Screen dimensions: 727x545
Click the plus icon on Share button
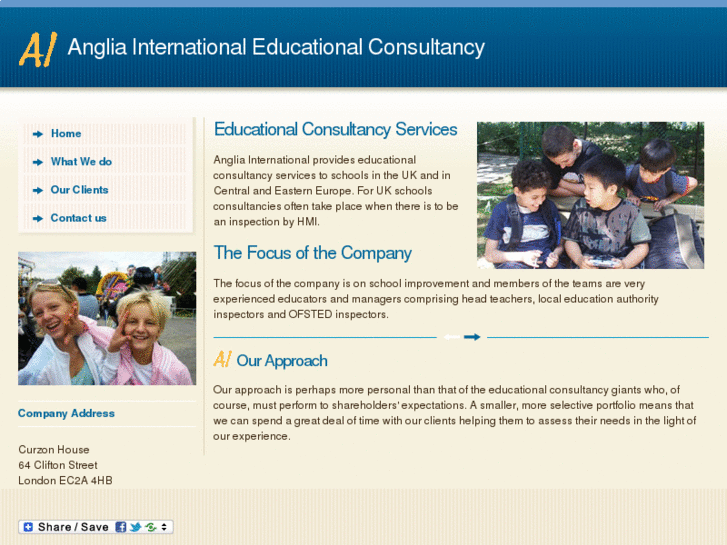[28, 527]
